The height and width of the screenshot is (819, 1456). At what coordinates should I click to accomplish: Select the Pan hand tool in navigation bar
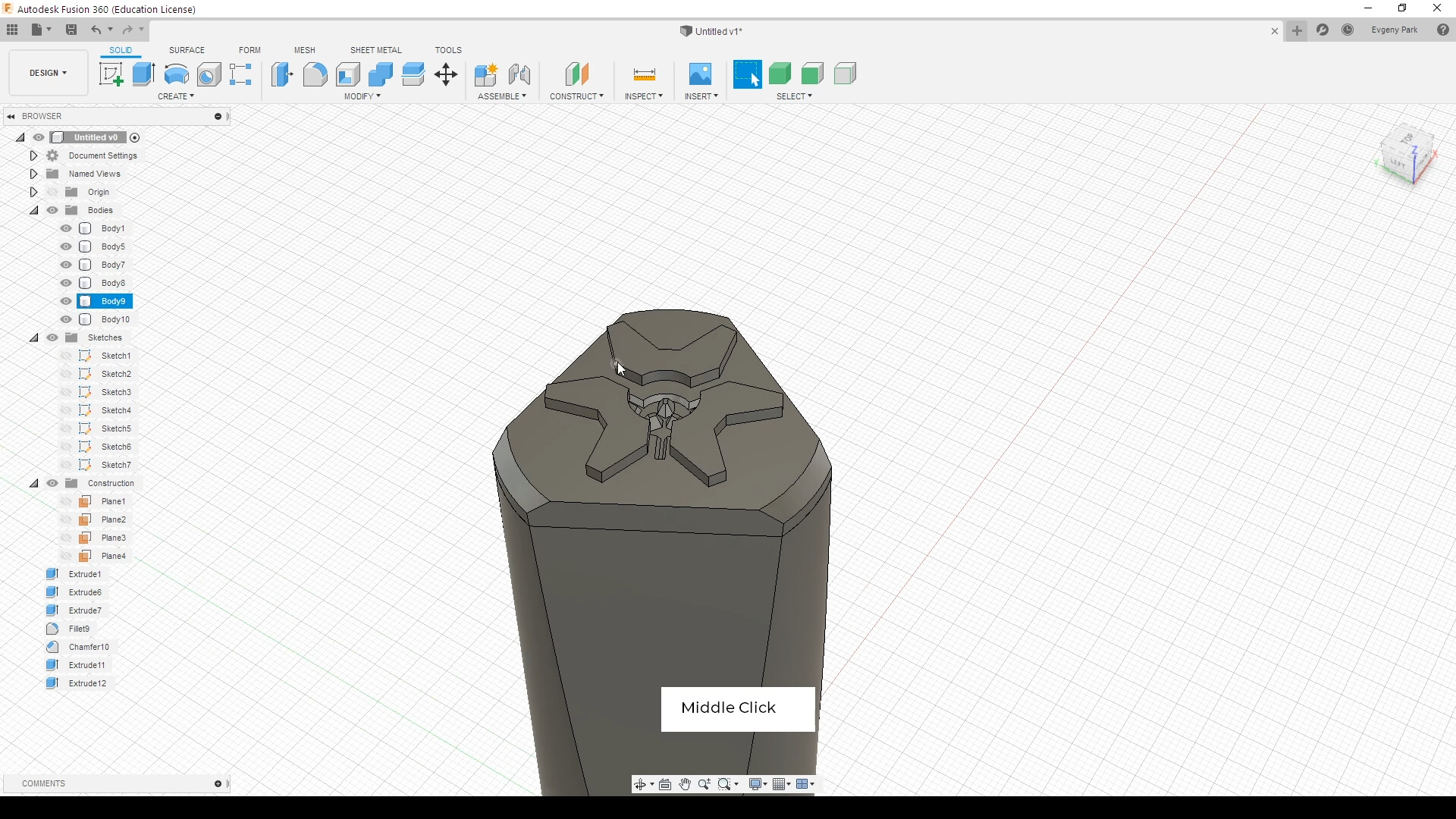pyautogui.click(x=685, y=784)
